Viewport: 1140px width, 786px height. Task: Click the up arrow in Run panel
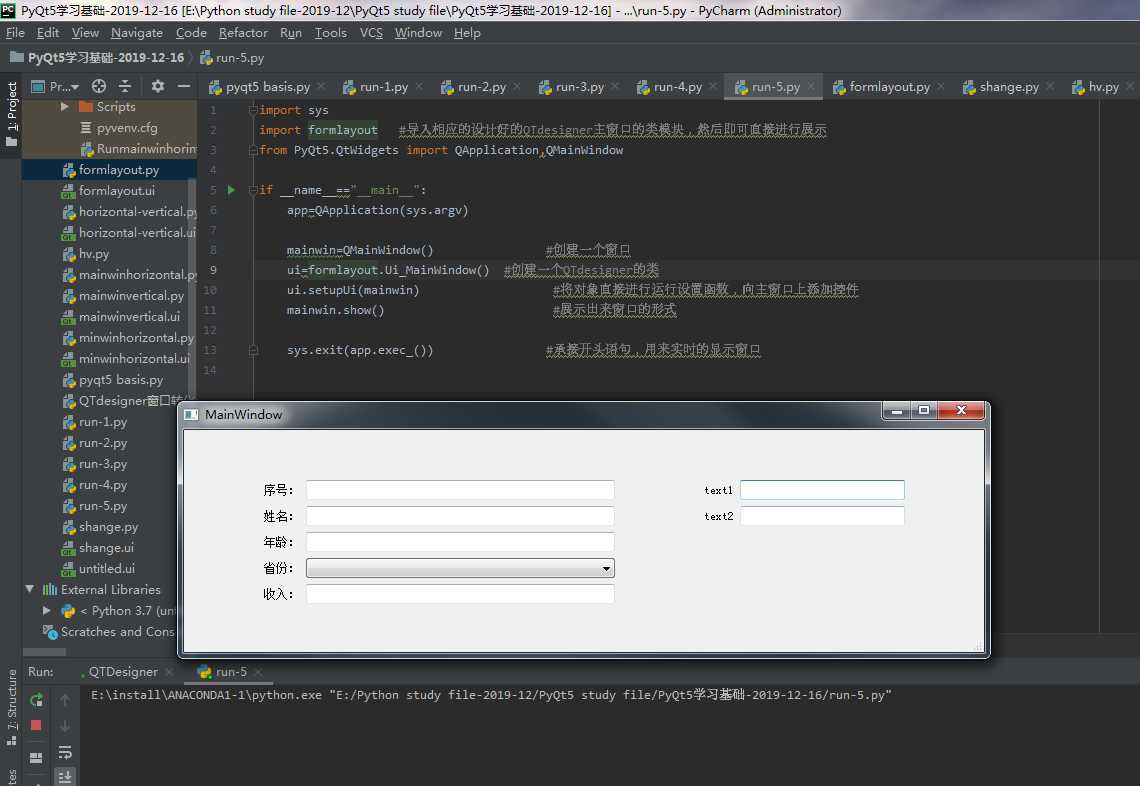(65, 700)
